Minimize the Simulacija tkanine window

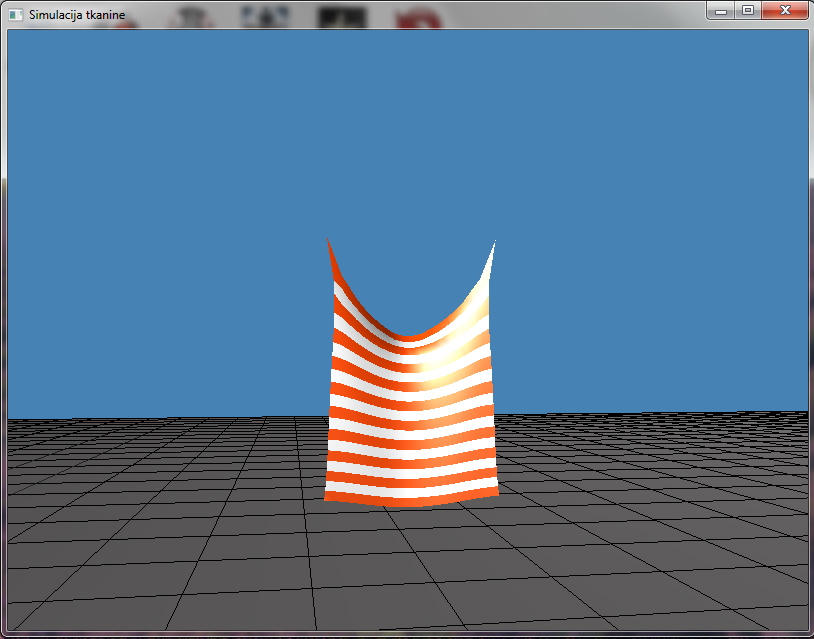click(x=721, y=10)
